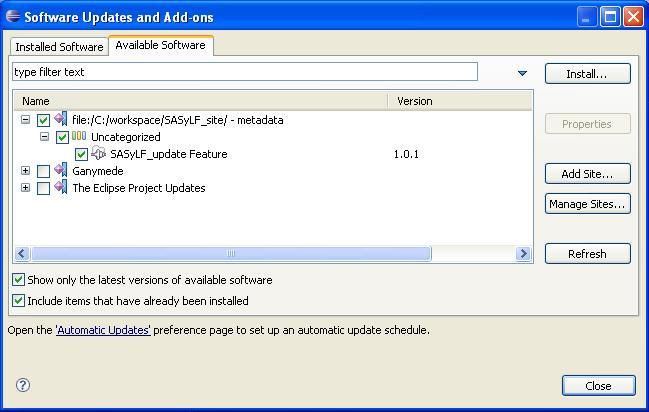Click the Ganymede site icon
Screen dimensions: 649x412
[61, 171]
